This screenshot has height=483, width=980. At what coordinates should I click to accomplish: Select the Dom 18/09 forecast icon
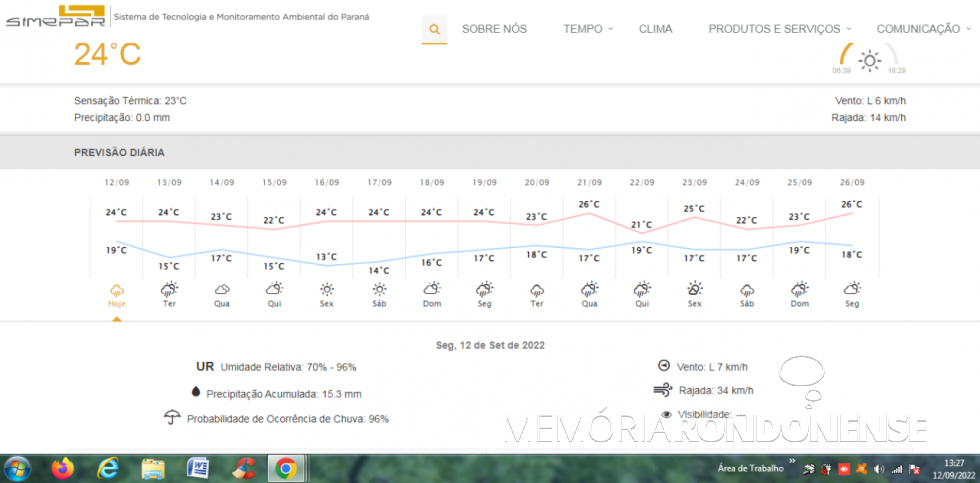[432, 290]
